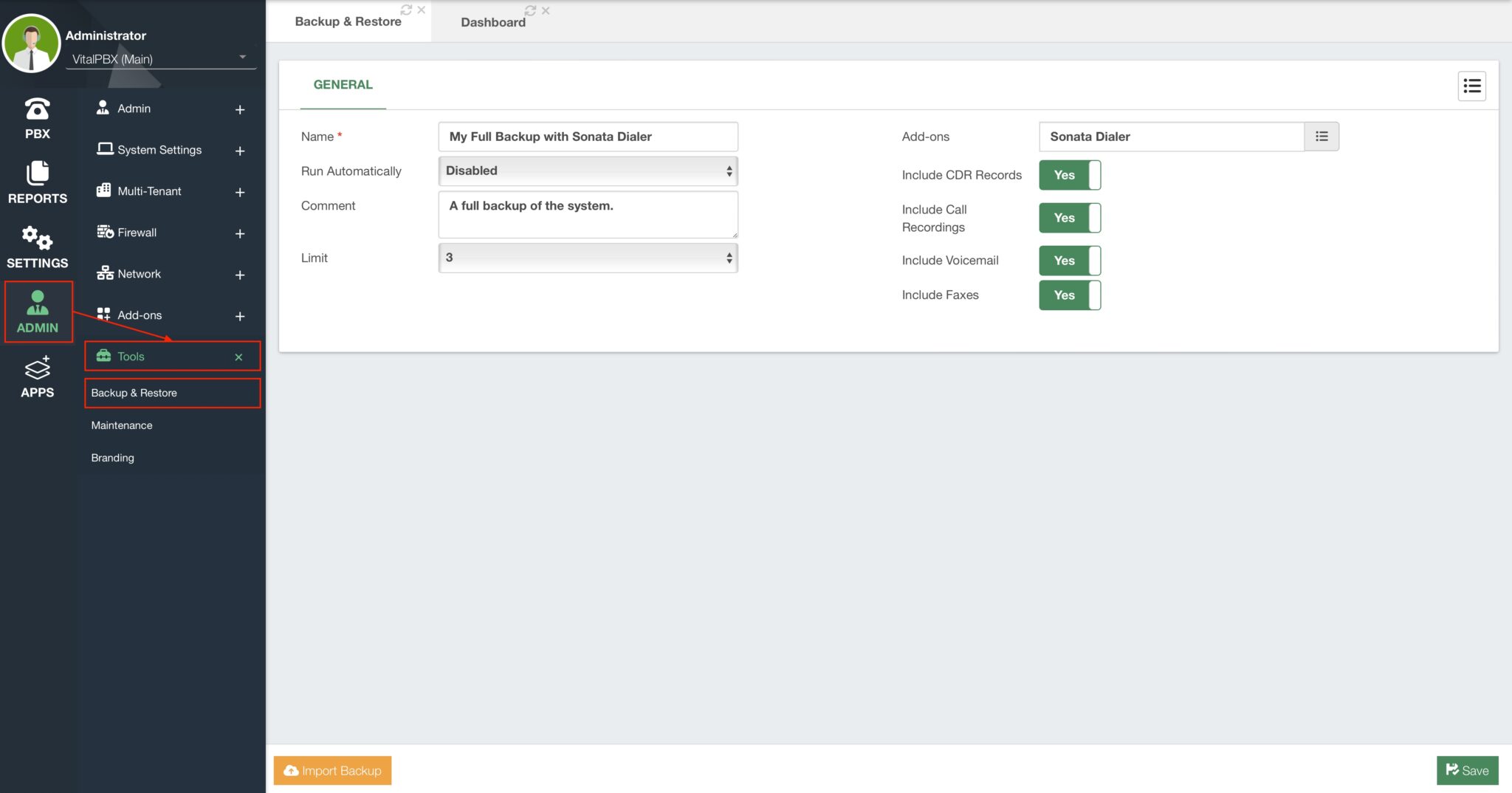Toggle Include Faxes switch
This screenshot has width=1512, height=793.
1070,295
